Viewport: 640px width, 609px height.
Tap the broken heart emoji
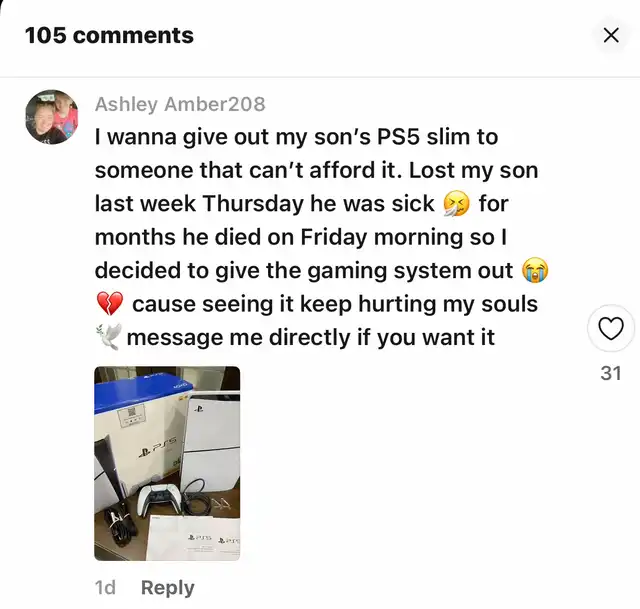109,304
